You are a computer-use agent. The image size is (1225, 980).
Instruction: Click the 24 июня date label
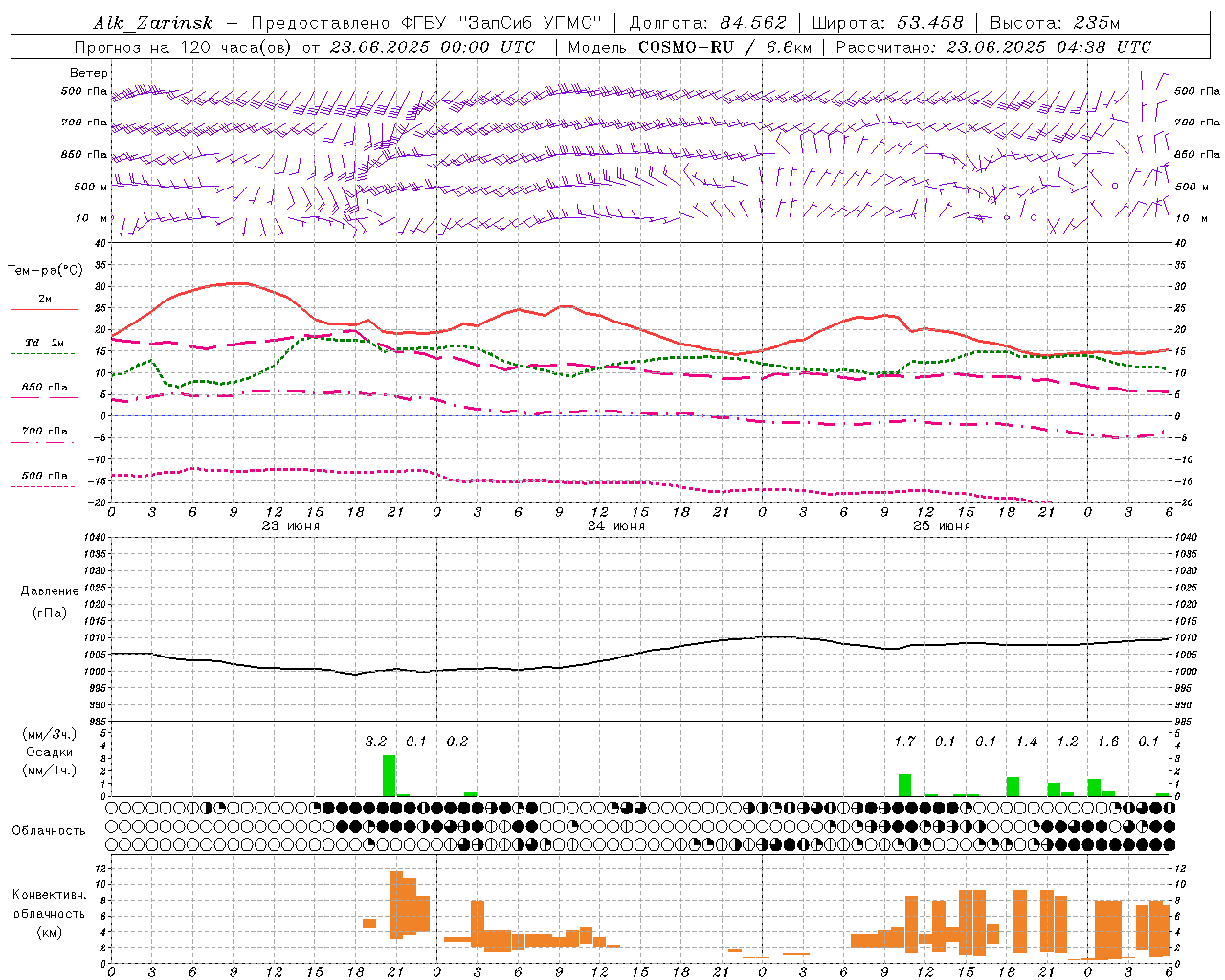615,526
